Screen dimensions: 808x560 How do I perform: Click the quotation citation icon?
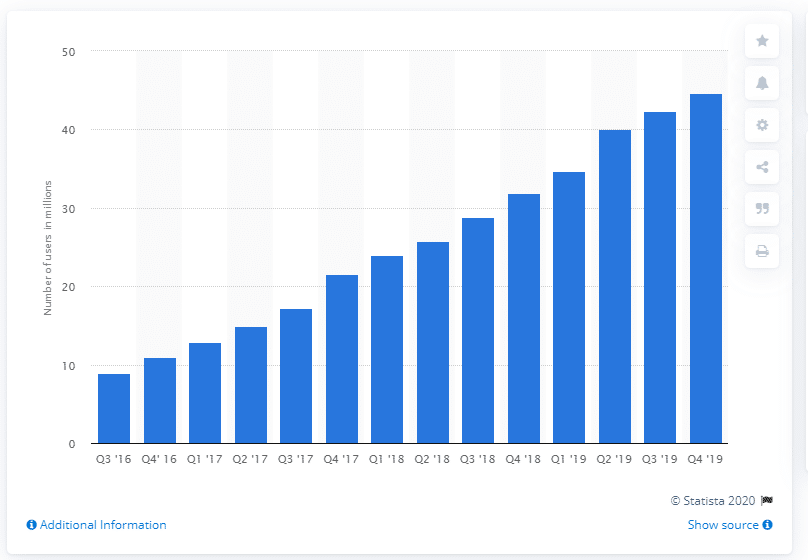tap(762, 209)
